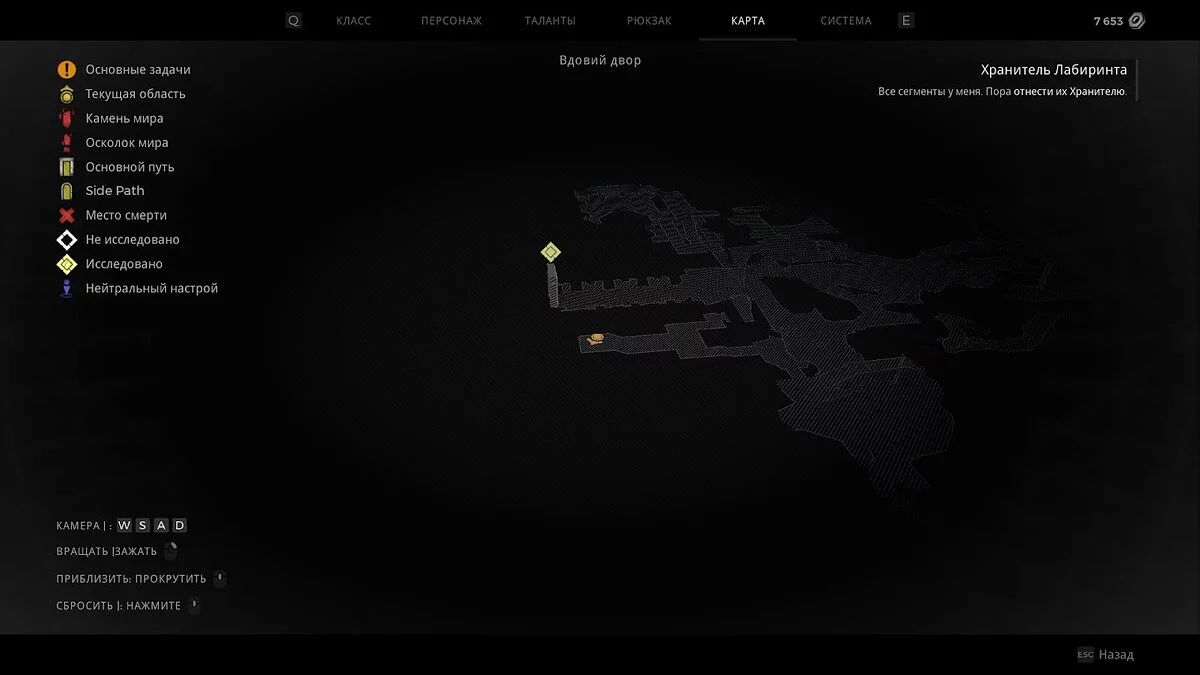Image resolution: width=1200 pixels, height=675 pixels.
Task: Select the КАРТА tab
Action: click(748, 21)
